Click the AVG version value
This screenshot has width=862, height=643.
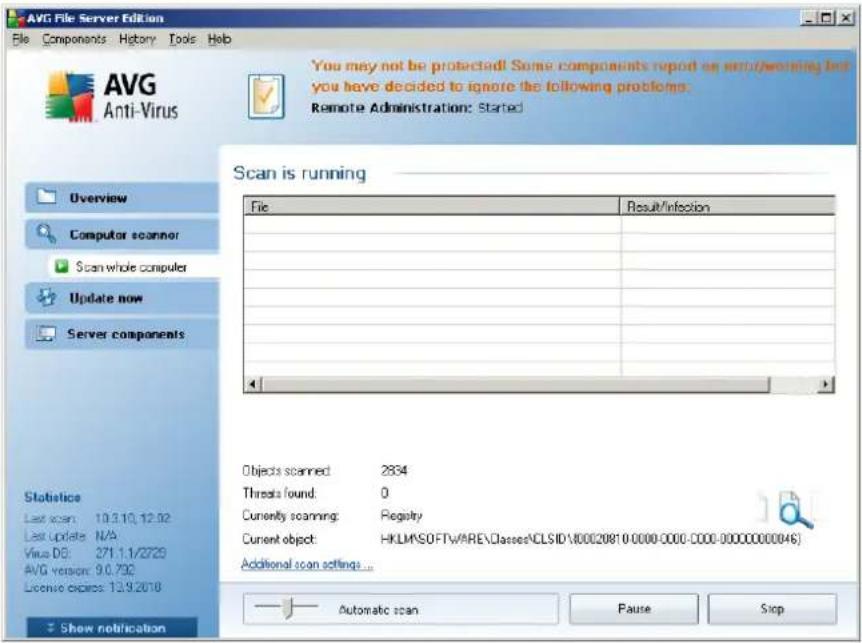point(115,570)
